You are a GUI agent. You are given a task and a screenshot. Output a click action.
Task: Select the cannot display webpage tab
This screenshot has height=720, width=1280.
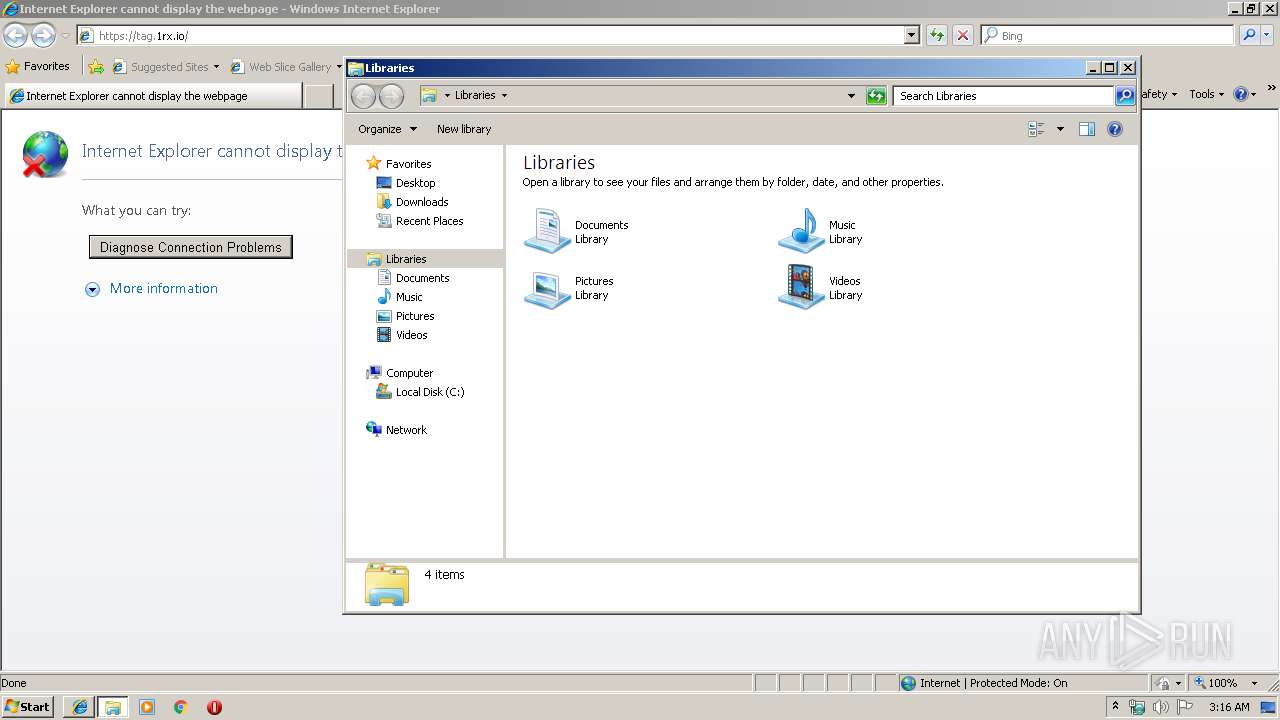pos(152,96)
